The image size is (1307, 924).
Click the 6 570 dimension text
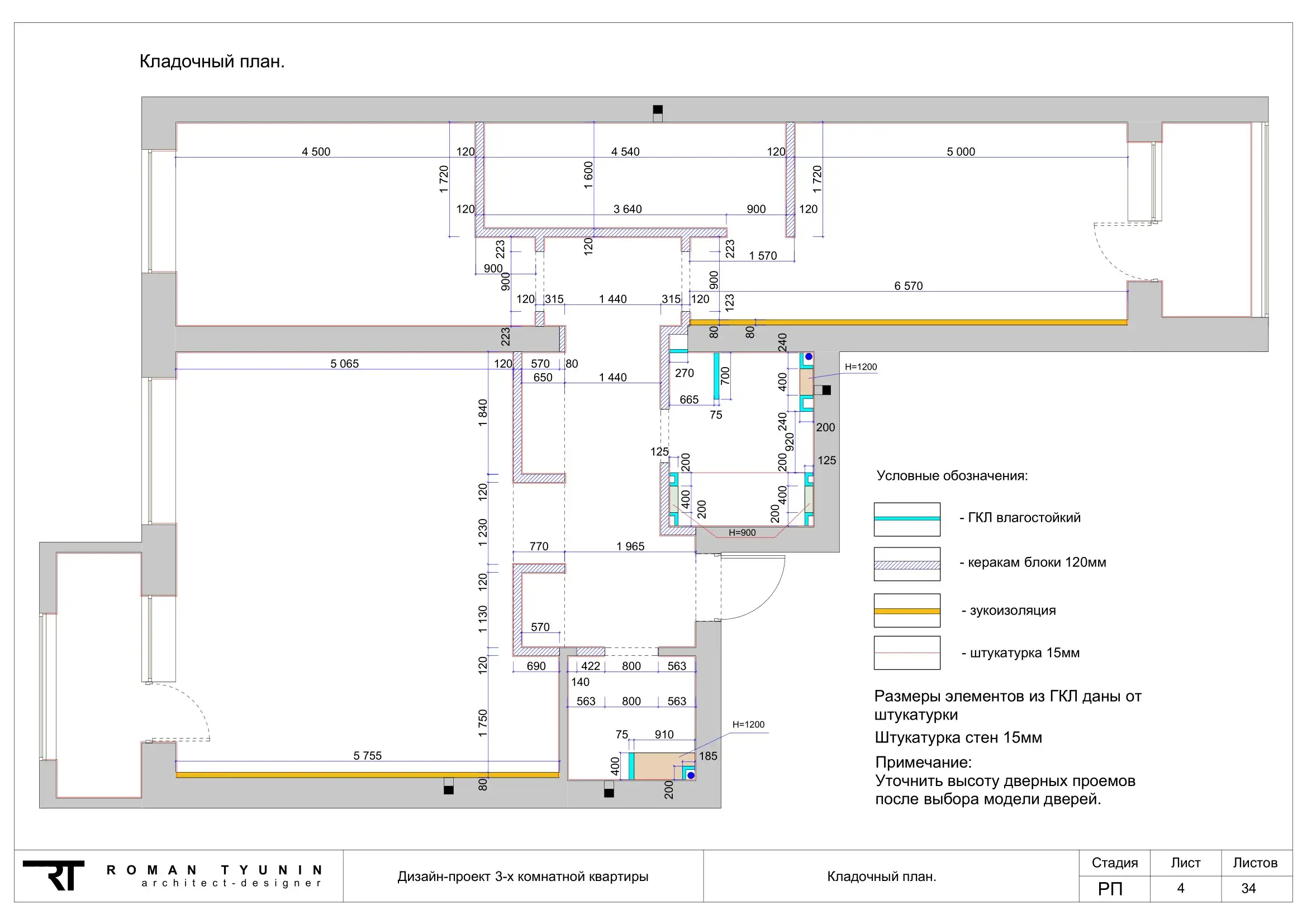tap(908, 285)
